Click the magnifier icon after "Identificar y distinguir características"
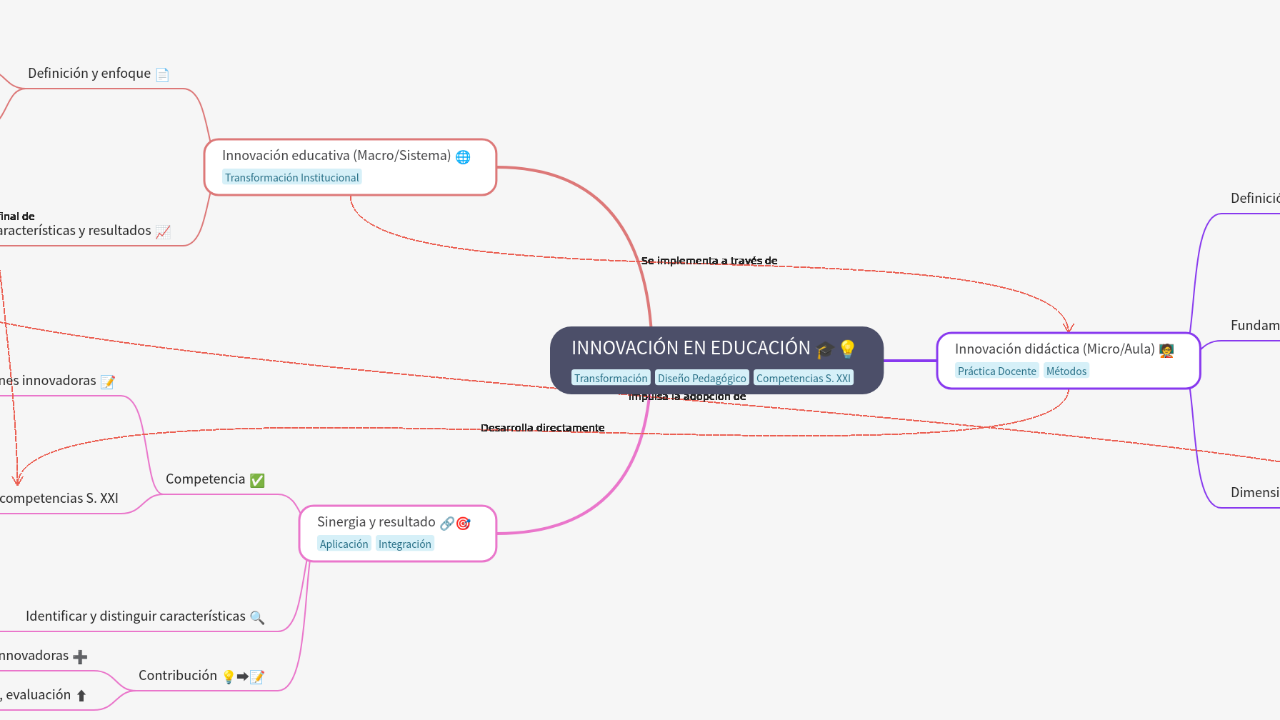Image resolution: width=1280 pixels, height=720 pixels. click(258, 617)
